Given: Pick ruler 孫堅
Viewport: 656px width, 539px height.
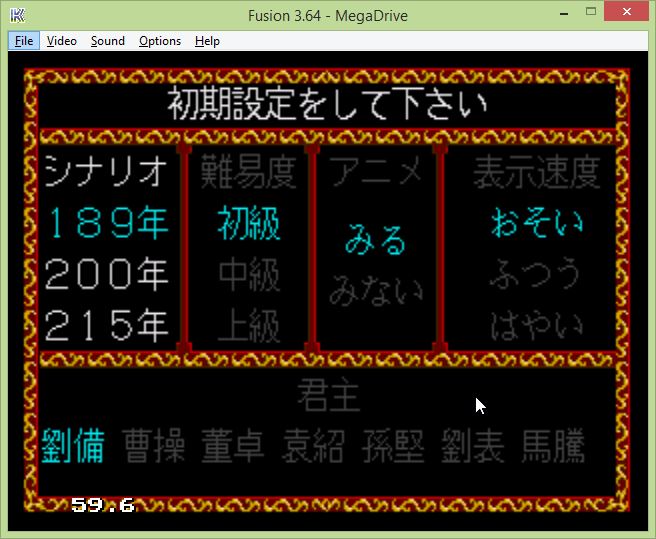Looking at the screenshot, I should (393, 445).
